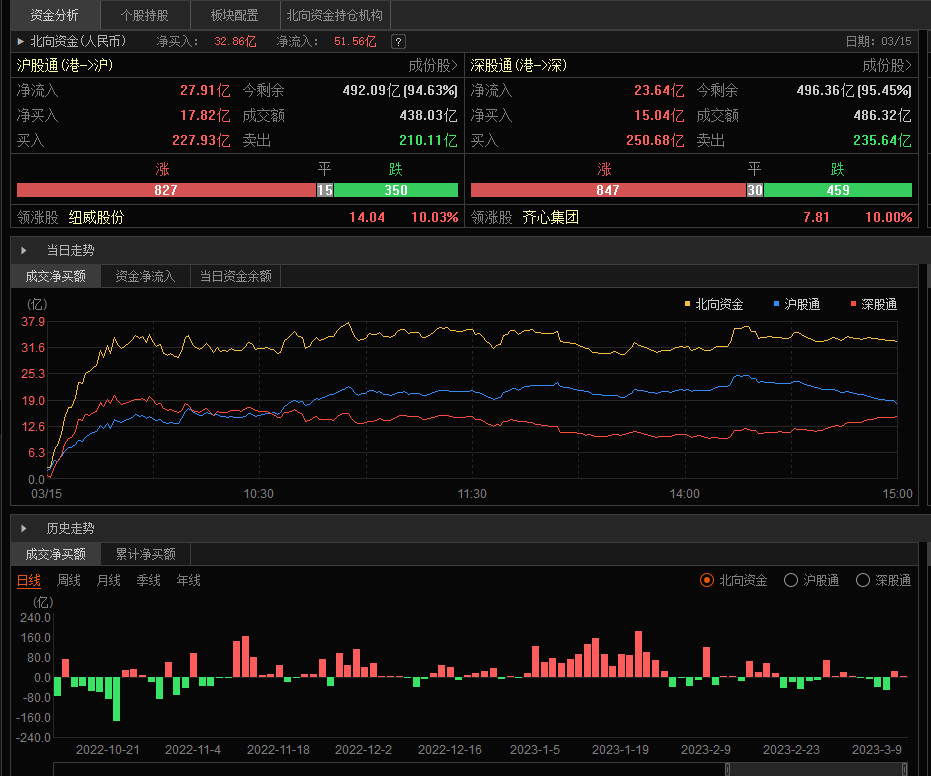Click leading stock 纽威股份

tap(96, 217)
